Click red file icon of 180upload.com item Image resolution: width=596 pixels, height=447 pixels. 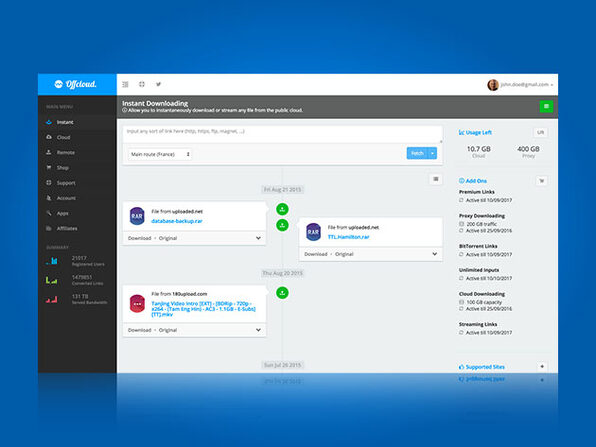pyautogui.click(x=137, y=304)
